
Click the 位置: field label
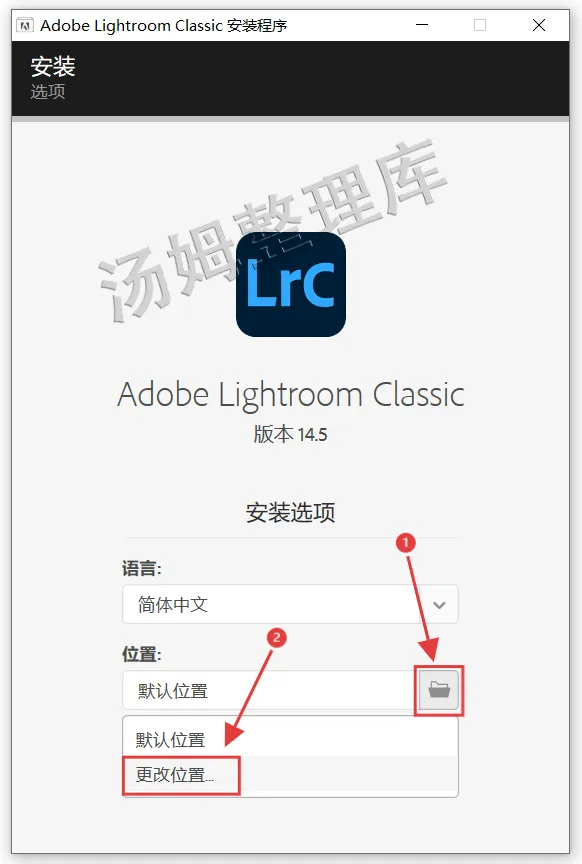pyautogui.click(x=142, y=654)
